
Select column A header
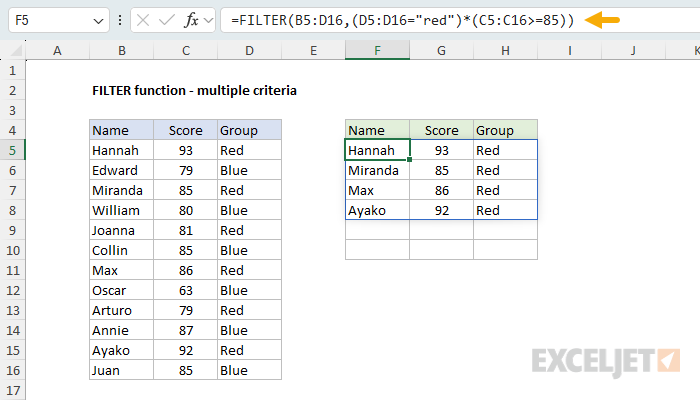pos(57,50)
